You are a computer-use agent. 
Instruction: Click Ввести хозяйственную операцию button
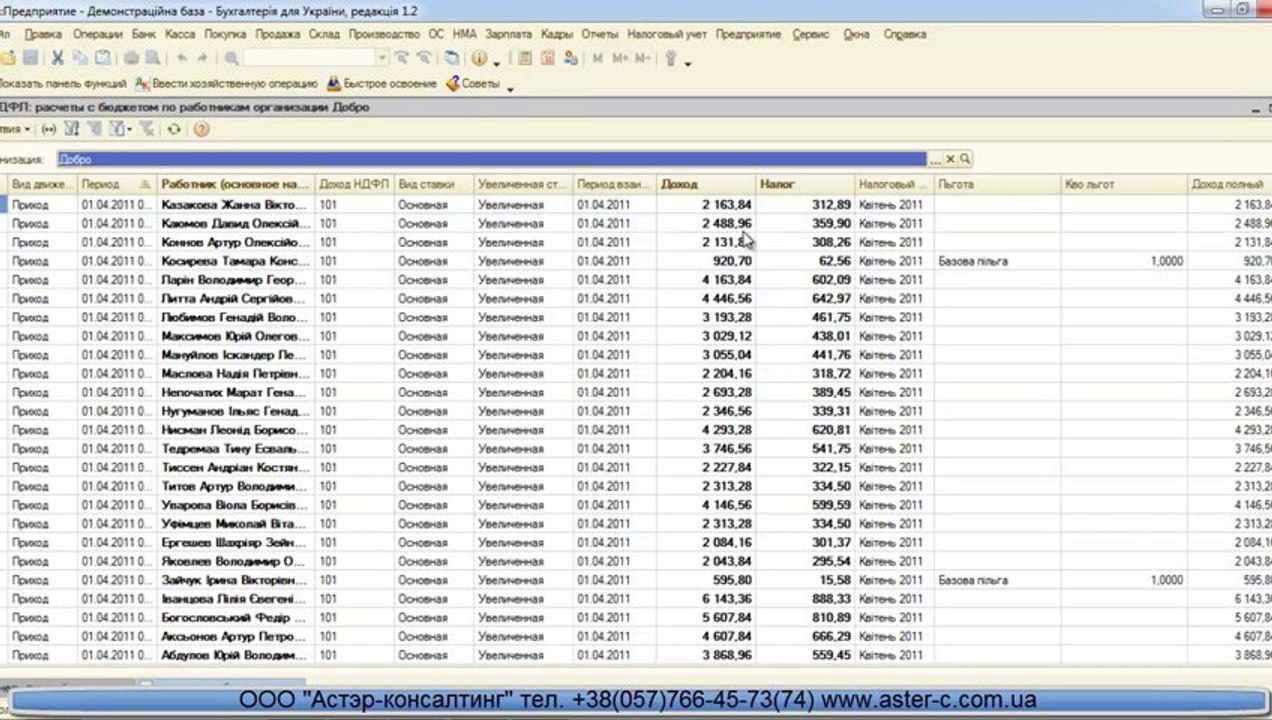pyautogui.click(x=227, y=84)
